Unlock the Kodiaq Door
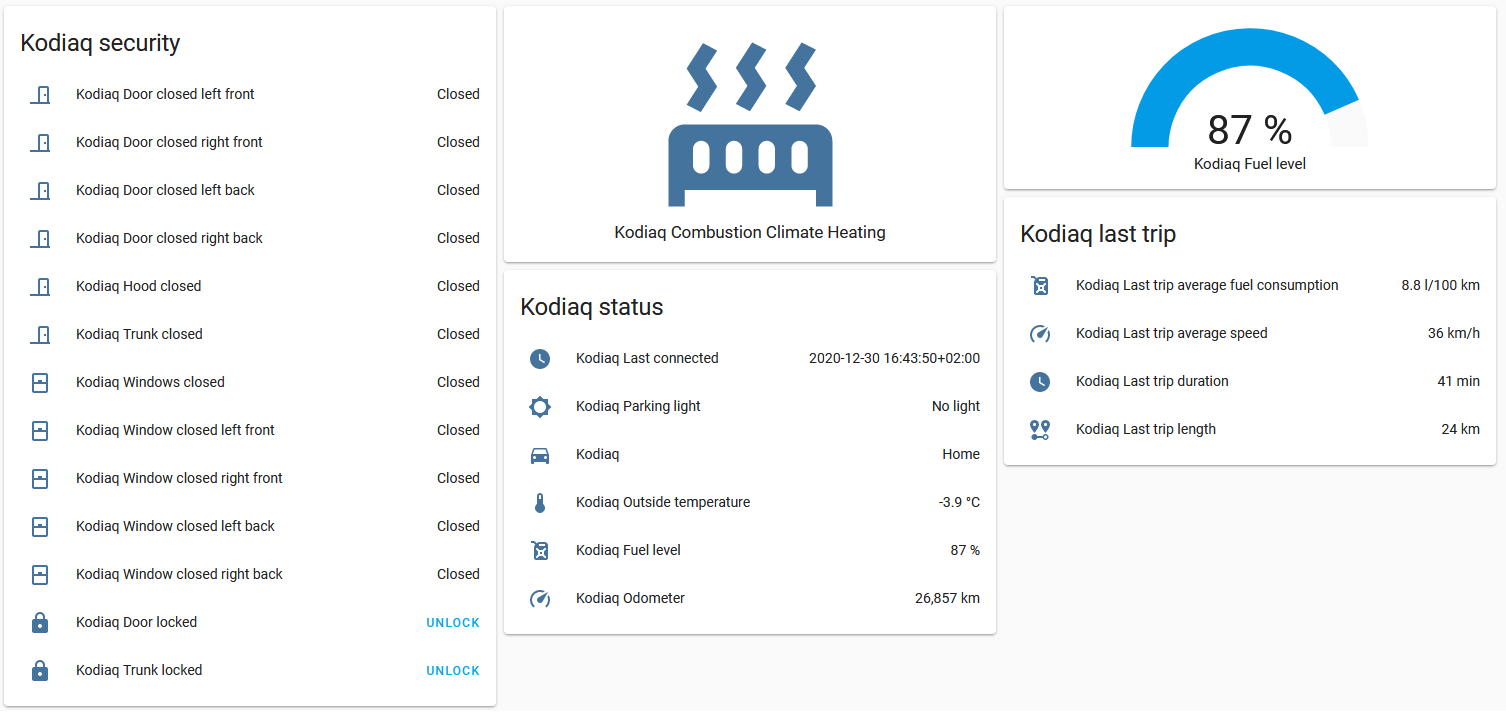The height and width of the screenshot is (716, 1506). click(453, 623)
